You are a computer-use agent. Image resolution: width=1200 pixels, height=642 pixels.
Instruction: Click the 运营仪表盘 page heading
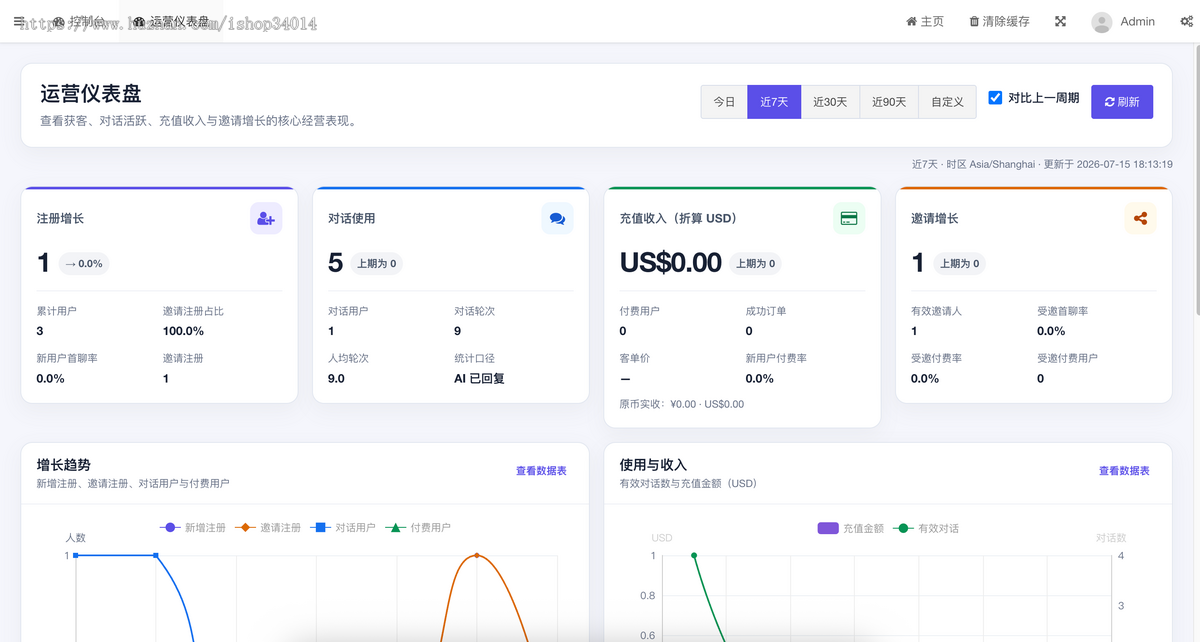[x=91, y=94]
